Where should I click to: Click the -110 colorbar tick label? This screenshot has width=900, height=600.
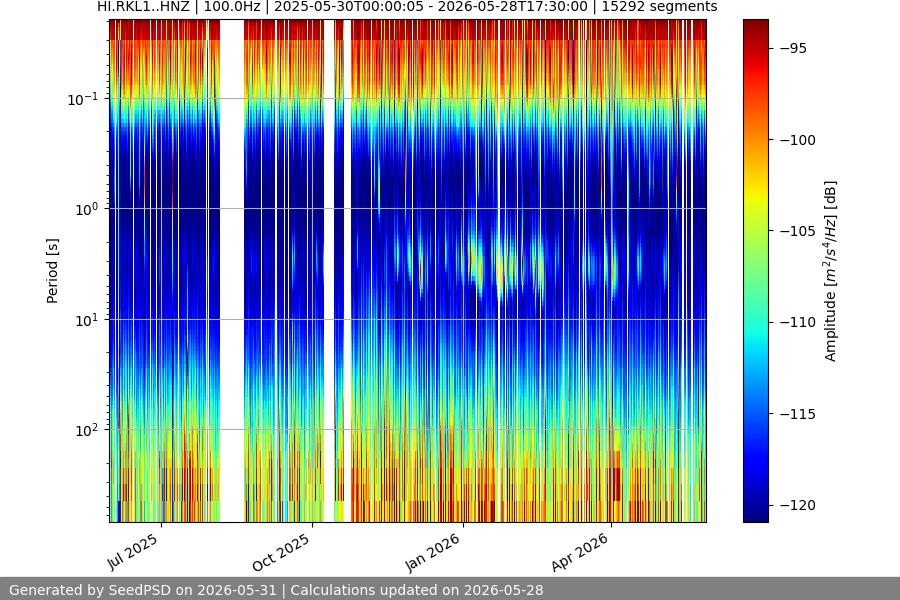click(x=798, y=322)
